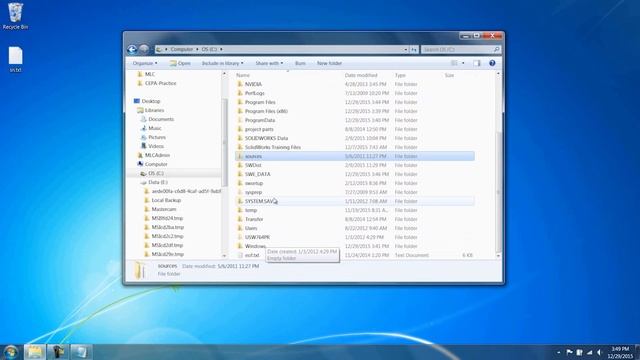Change your view icon in toolbar
This screenshot has height=360, width=640.
[454, 63]
